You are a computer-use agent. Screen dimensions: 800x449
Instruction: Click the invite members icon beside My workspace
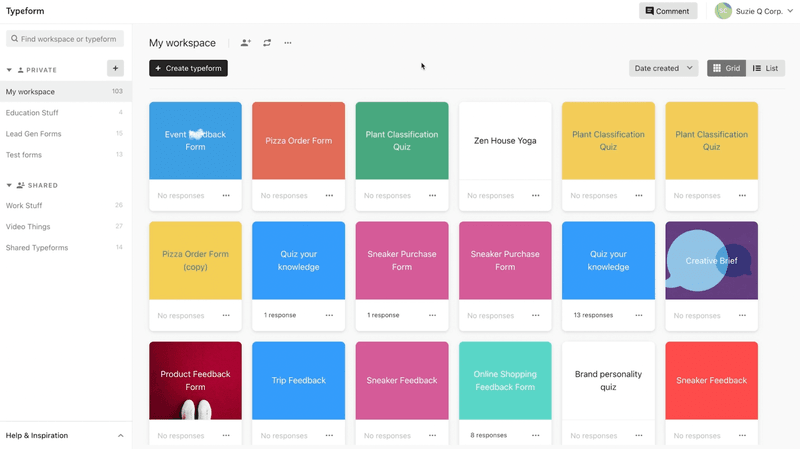tap(245, 43)
